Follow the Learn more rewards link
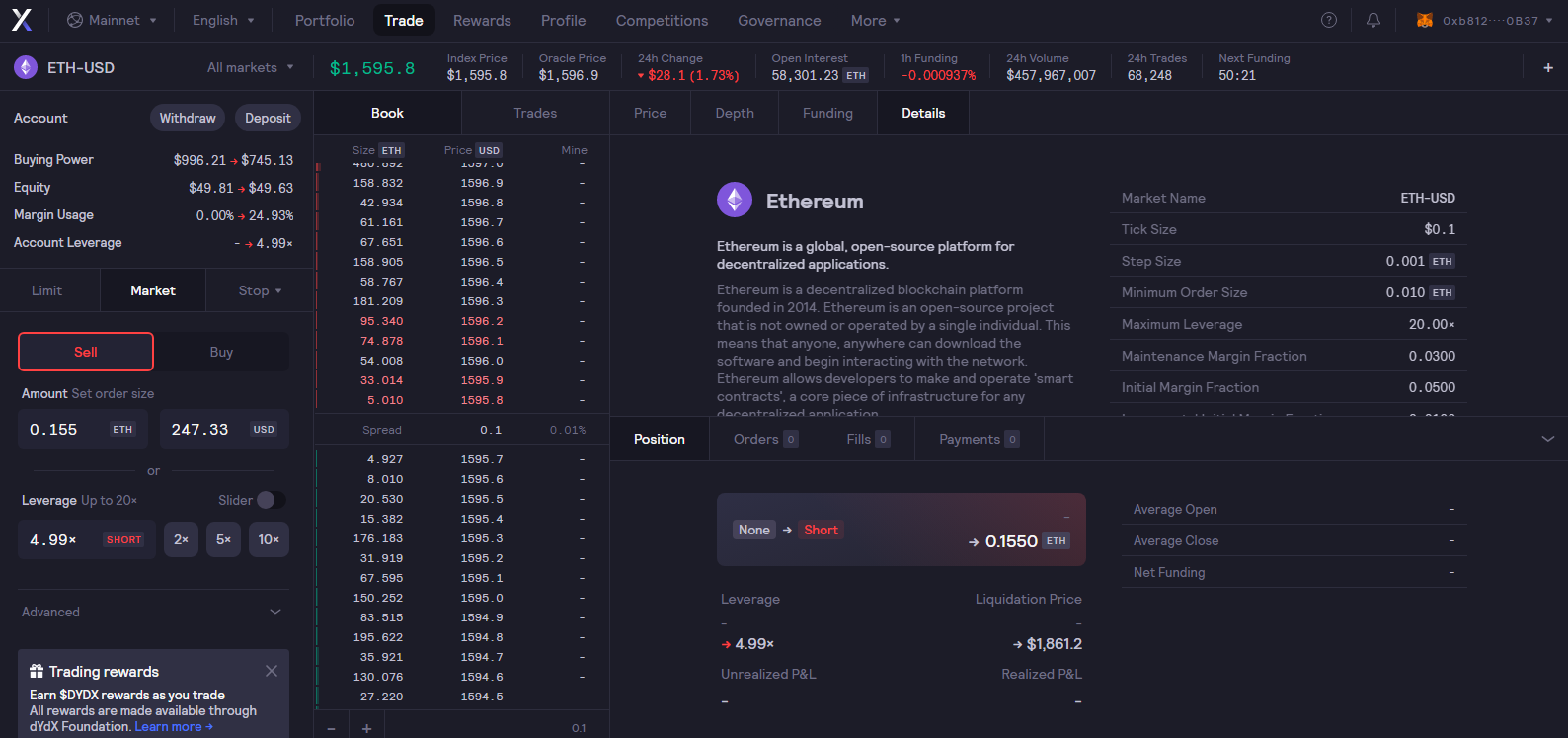Image resolution: width=1568 pixels, height=738 pixels. [174, 726]
